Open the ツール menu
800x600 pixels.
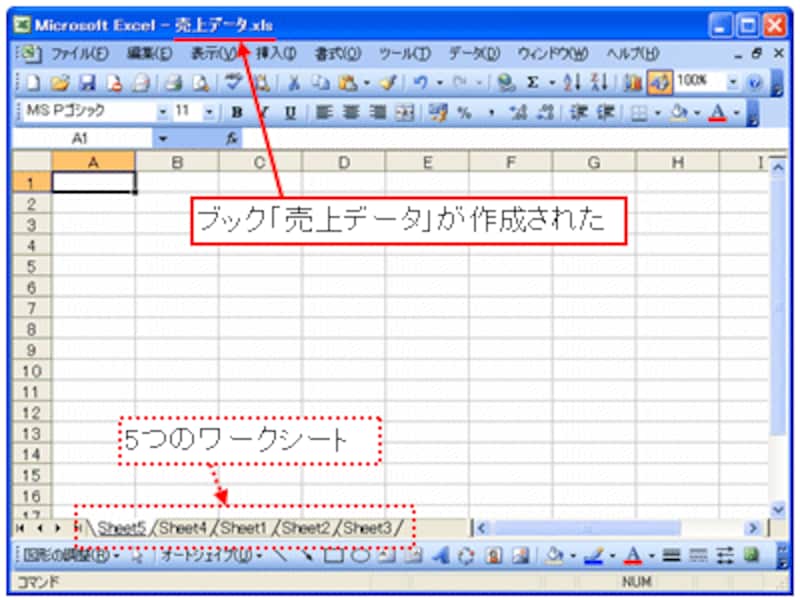405,54
